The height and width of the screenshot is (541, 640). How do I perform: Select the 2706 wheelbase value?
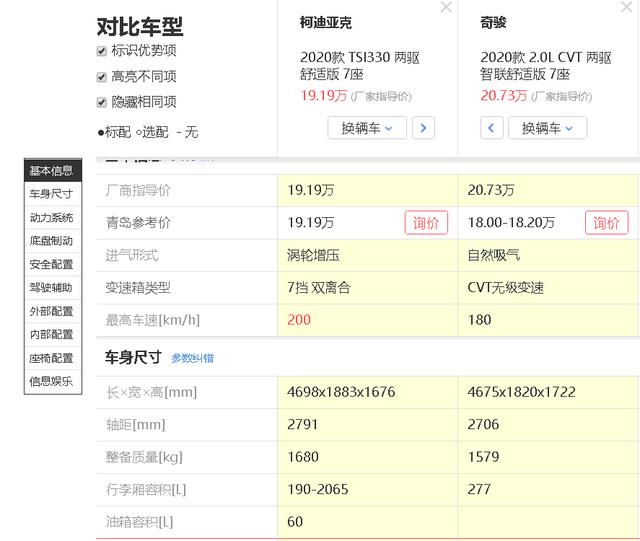(483, 424)
